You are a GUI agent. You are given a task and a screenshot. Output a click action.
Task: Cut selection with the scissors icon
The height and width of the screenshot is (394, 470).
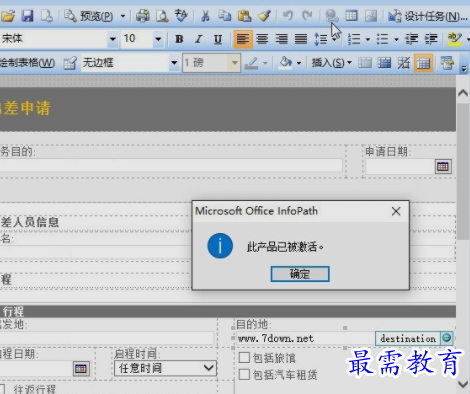tap(205, 16)
